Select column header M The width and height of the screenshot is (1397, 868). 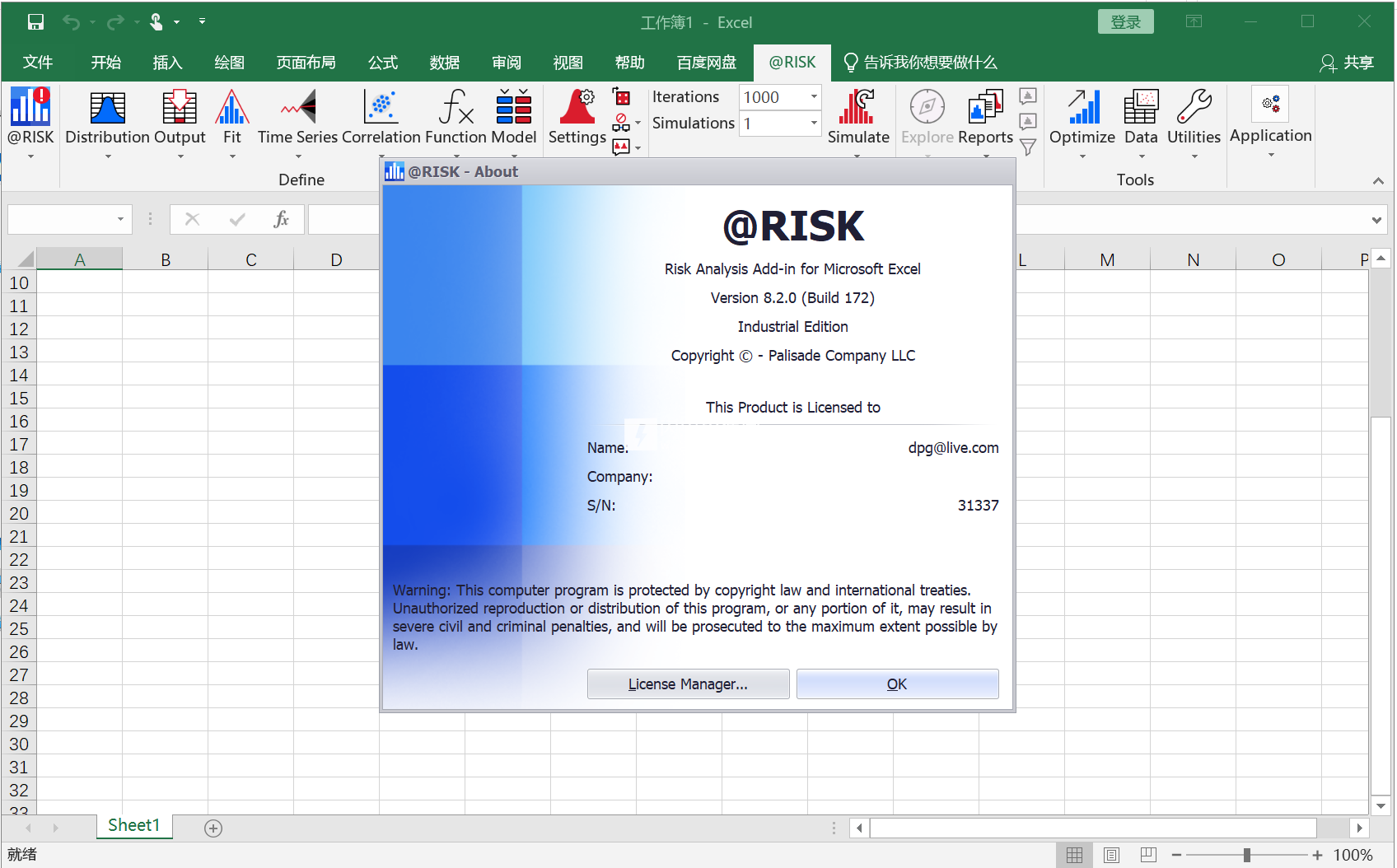coord(1107,260)
